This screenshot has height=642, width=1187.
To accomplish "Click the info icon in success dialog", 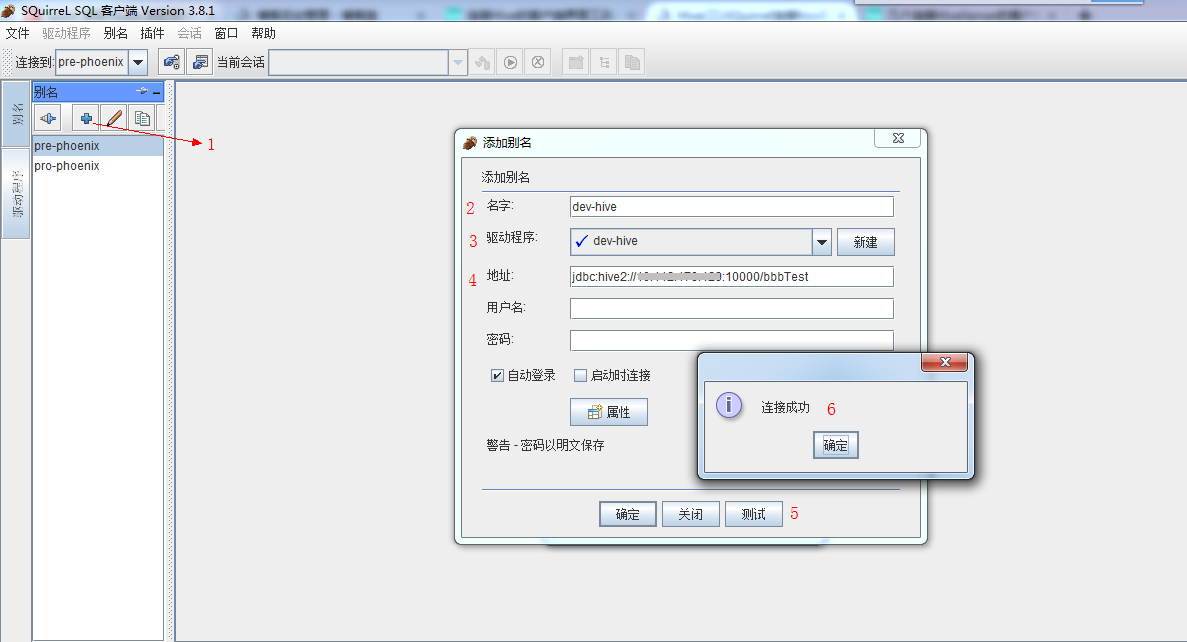I will [x=729, y=405].
